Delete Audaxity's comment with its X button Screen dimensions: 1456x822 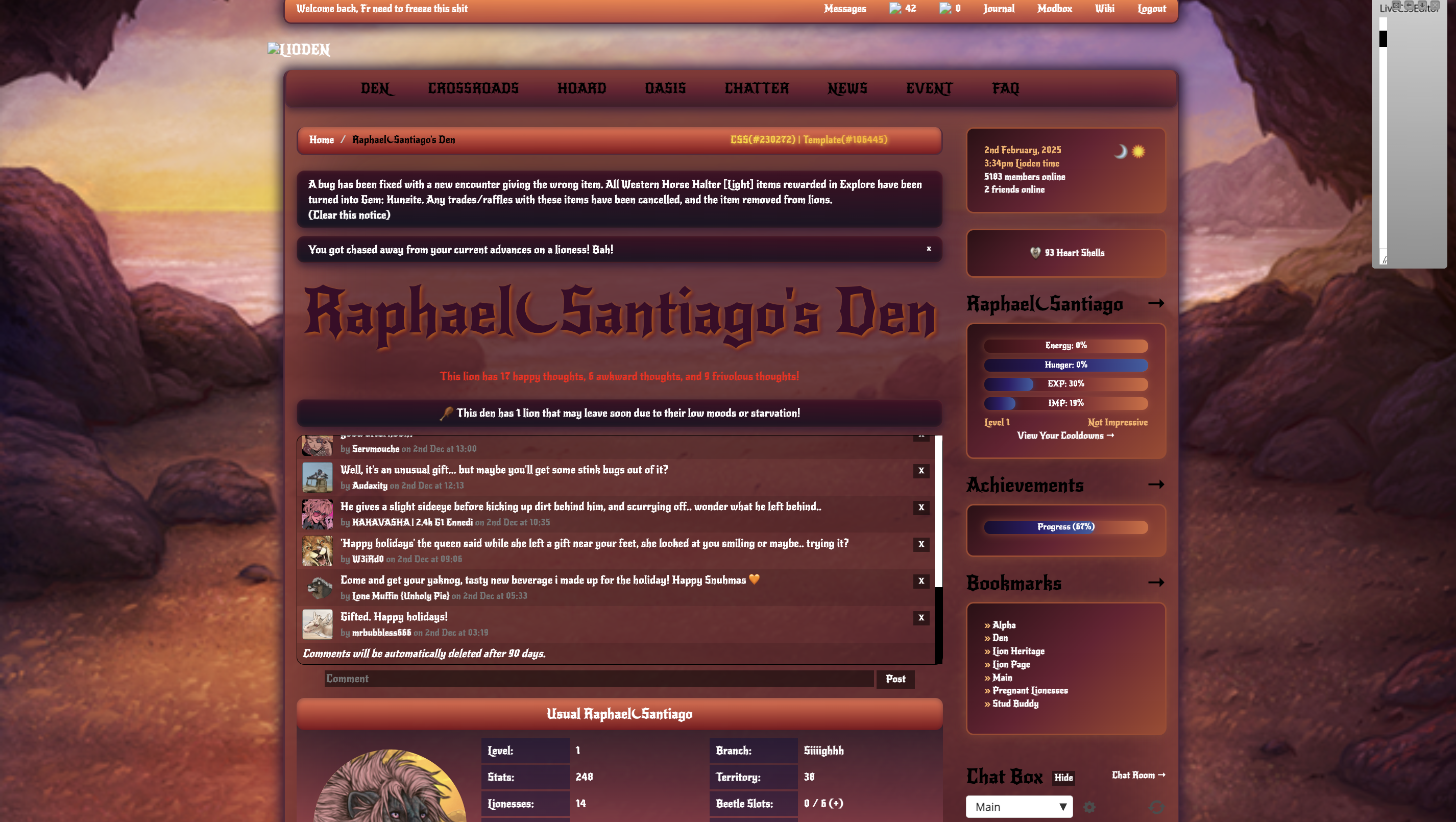921,471
